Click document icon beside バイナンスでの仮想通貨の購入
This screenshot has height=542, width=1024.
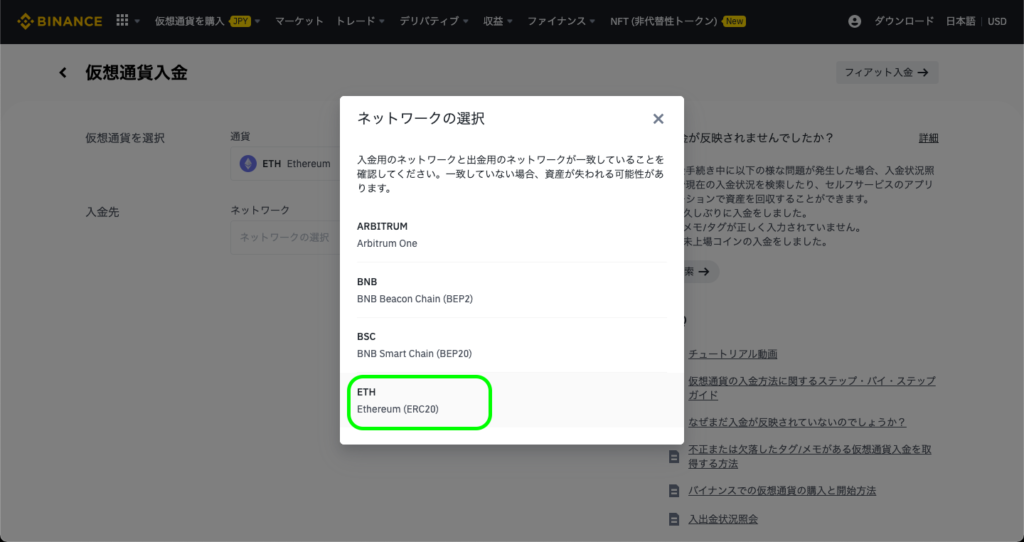(x=674, y=491)
